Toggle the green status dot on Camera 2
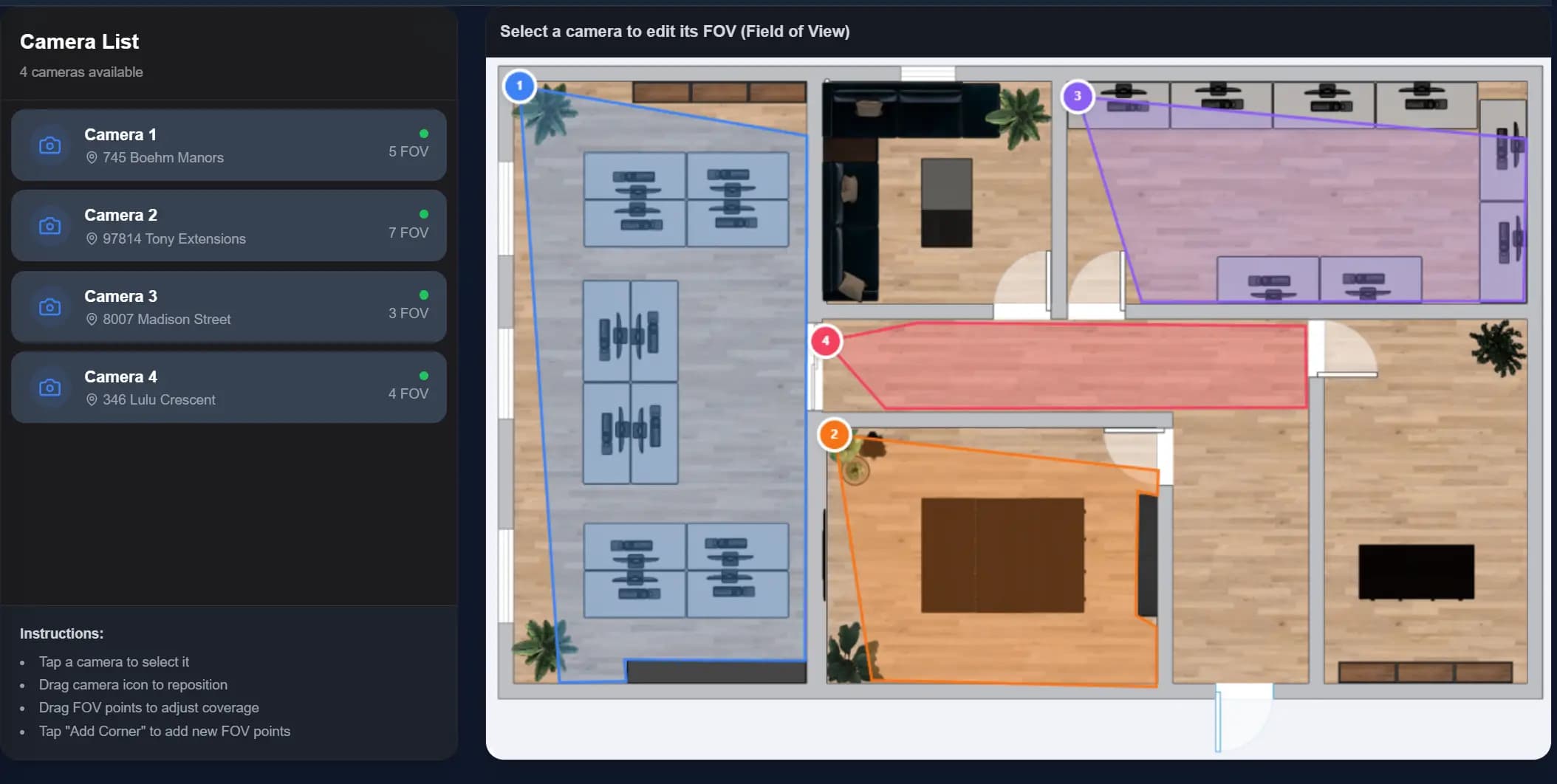Screen dimensions: 1557x784 425,213
